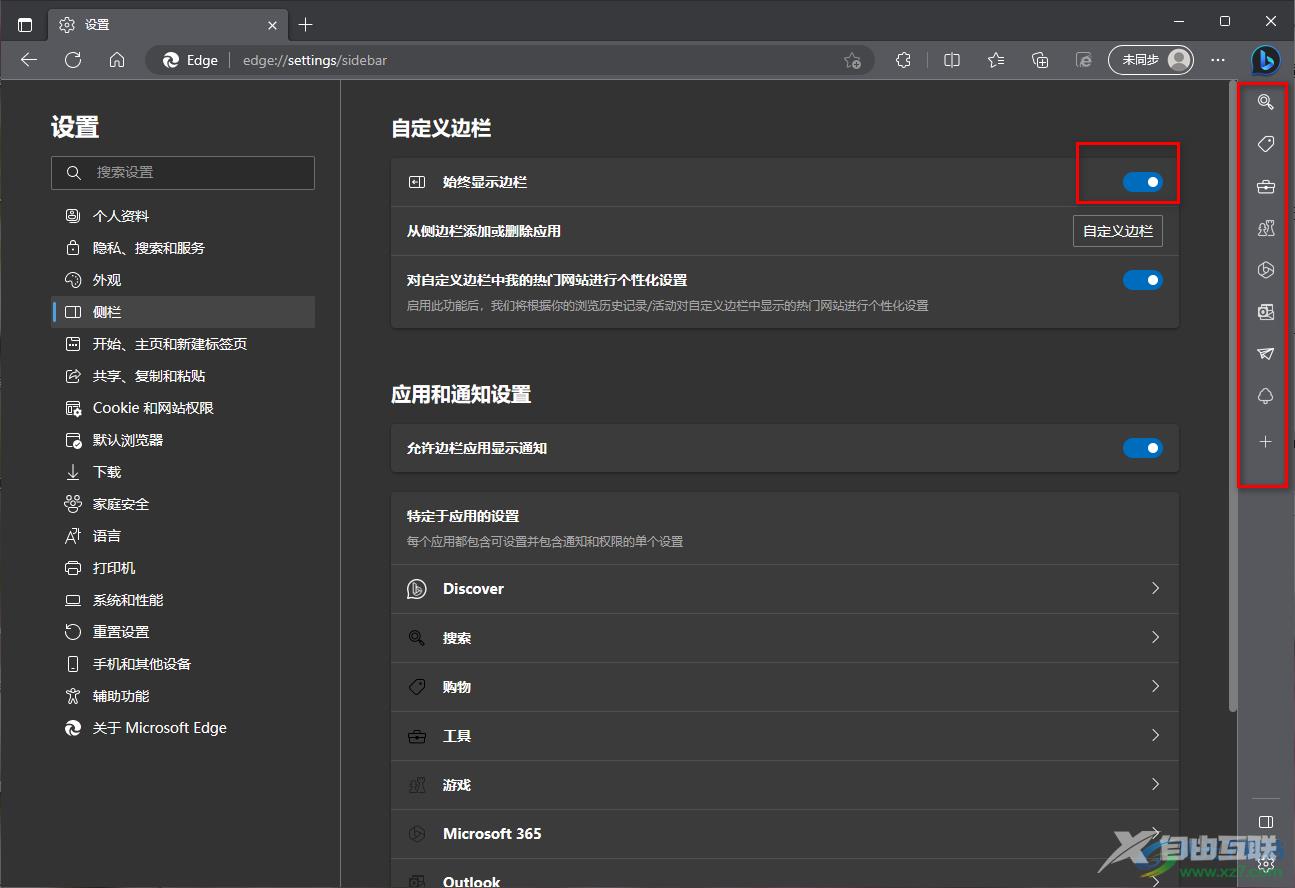The height and width of the screenshot is (888, 1295).
Task: Open the Search app in Edge sidebar
Action: [1265, 102]
